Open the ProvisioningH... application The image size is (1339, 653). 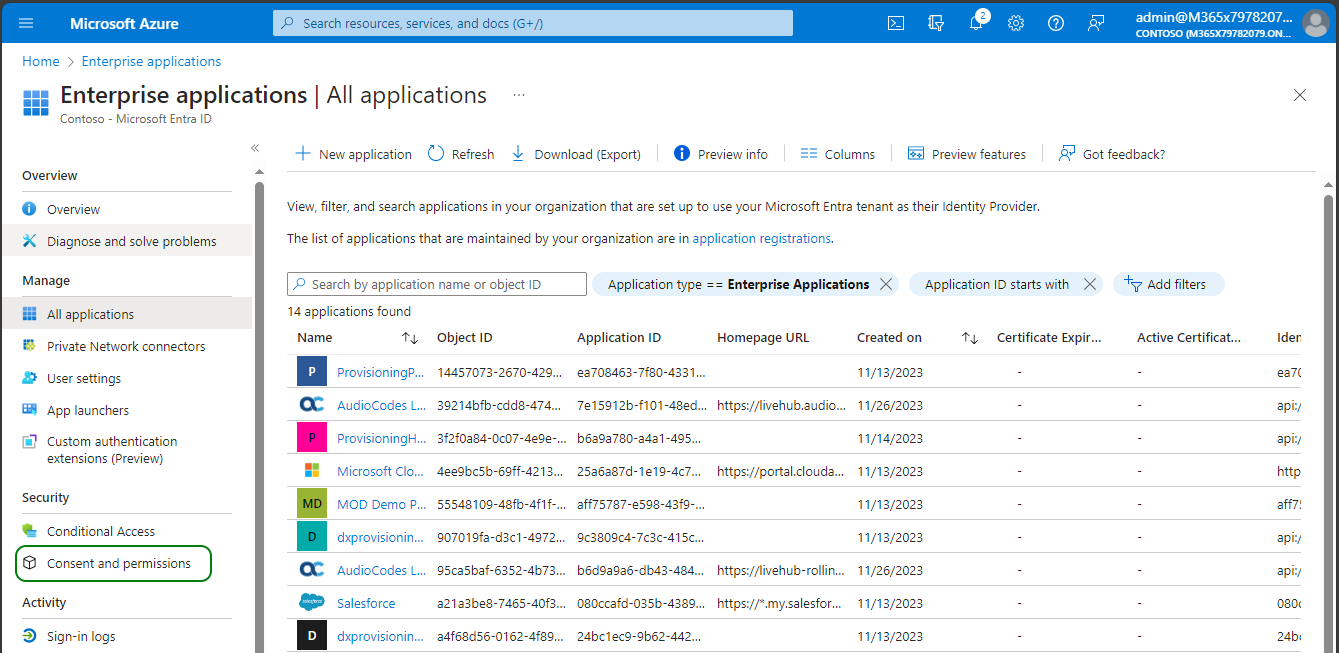pos(382,438)
